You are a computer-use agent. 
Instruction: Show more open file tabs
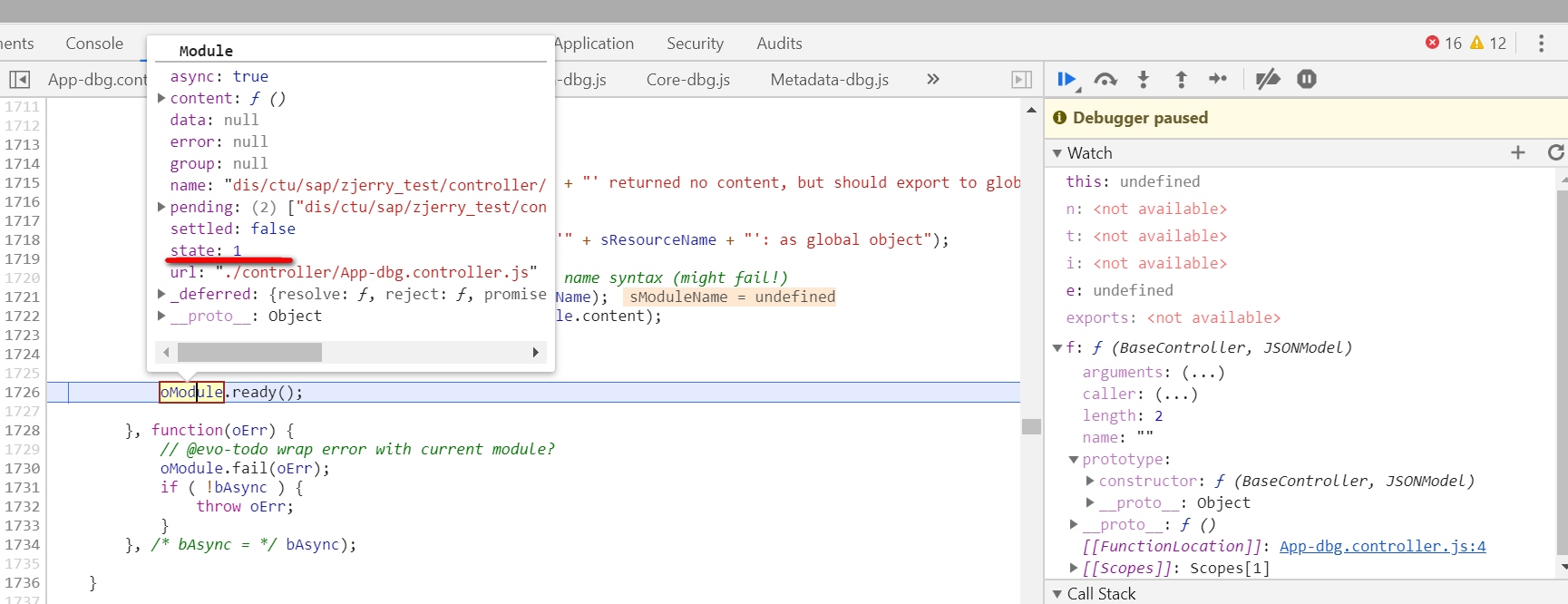[933, 79]
